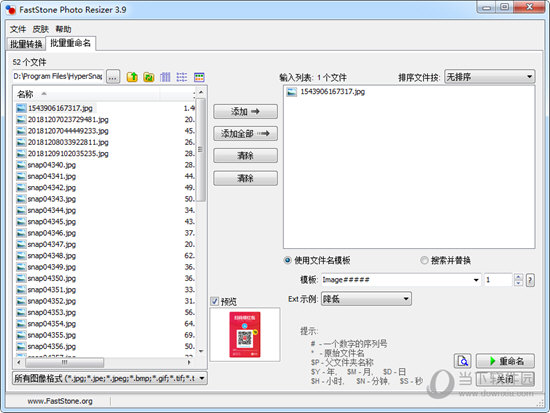Select 1543906167317.jpg in the input list
Image resolution: width=550 pixels, height=413 pixels.
(x=332, y=92)
